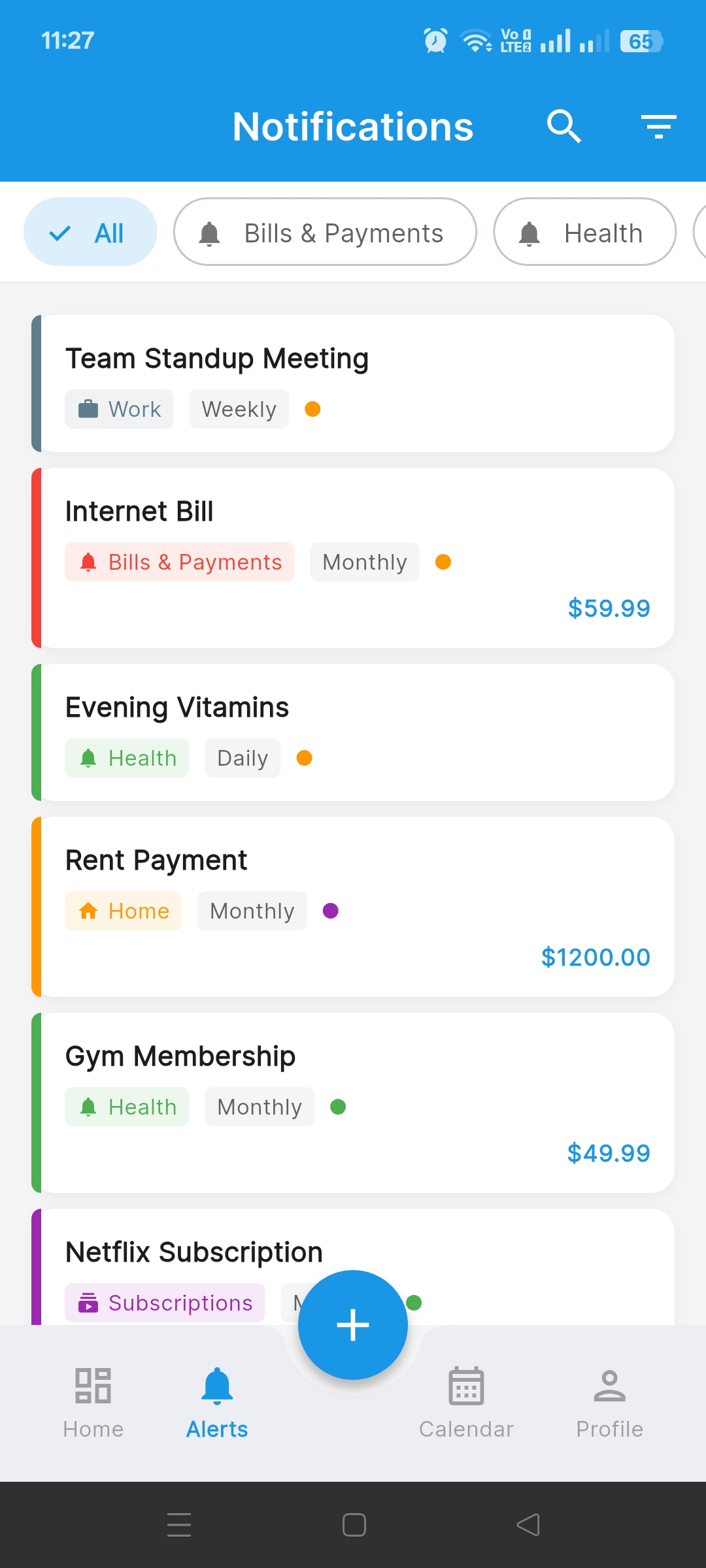The image size is (706, 1568).
Task: Tap the red Bills & Payments tag
Action: click(180, 563)
